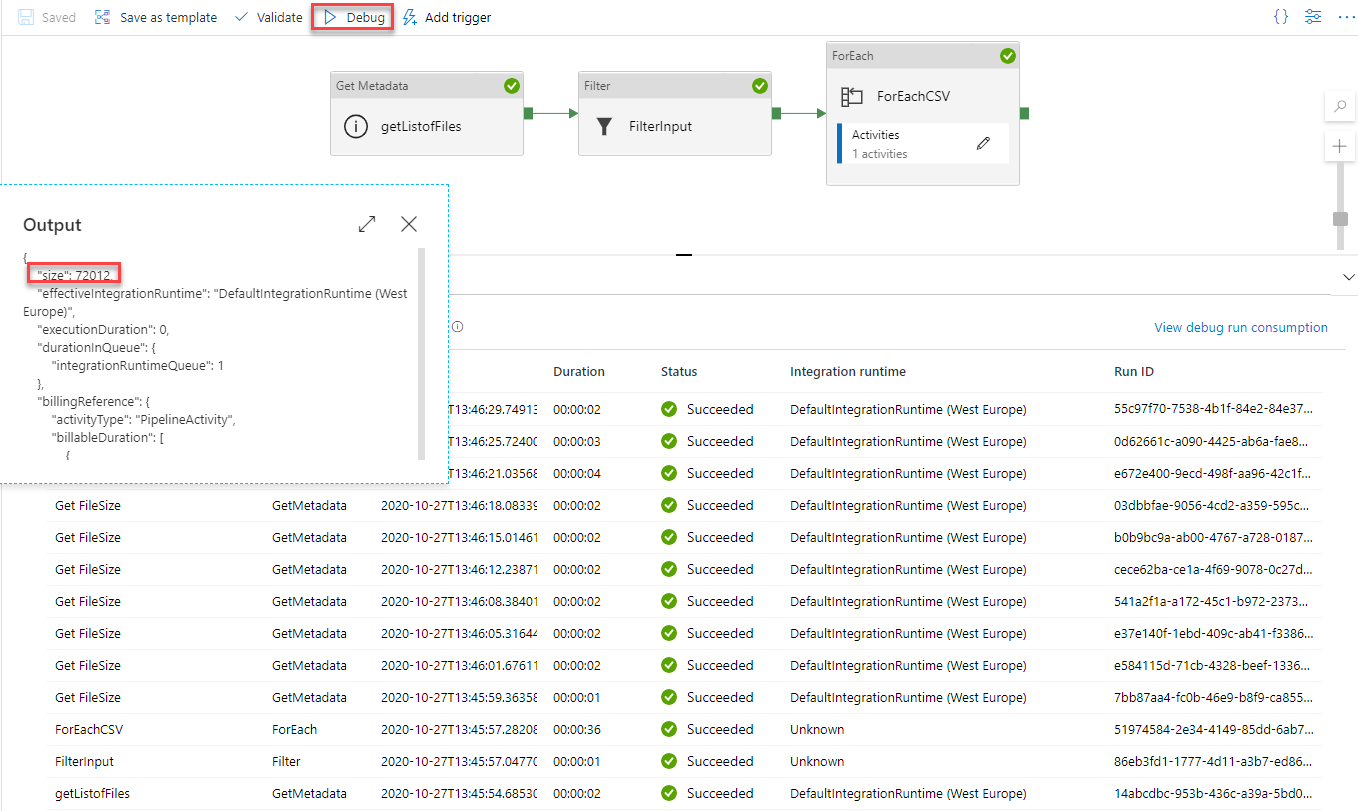Click the info icon on getListofFiles activity
This screenshot has height=811, width=1358.
click(x=355, y=127)
